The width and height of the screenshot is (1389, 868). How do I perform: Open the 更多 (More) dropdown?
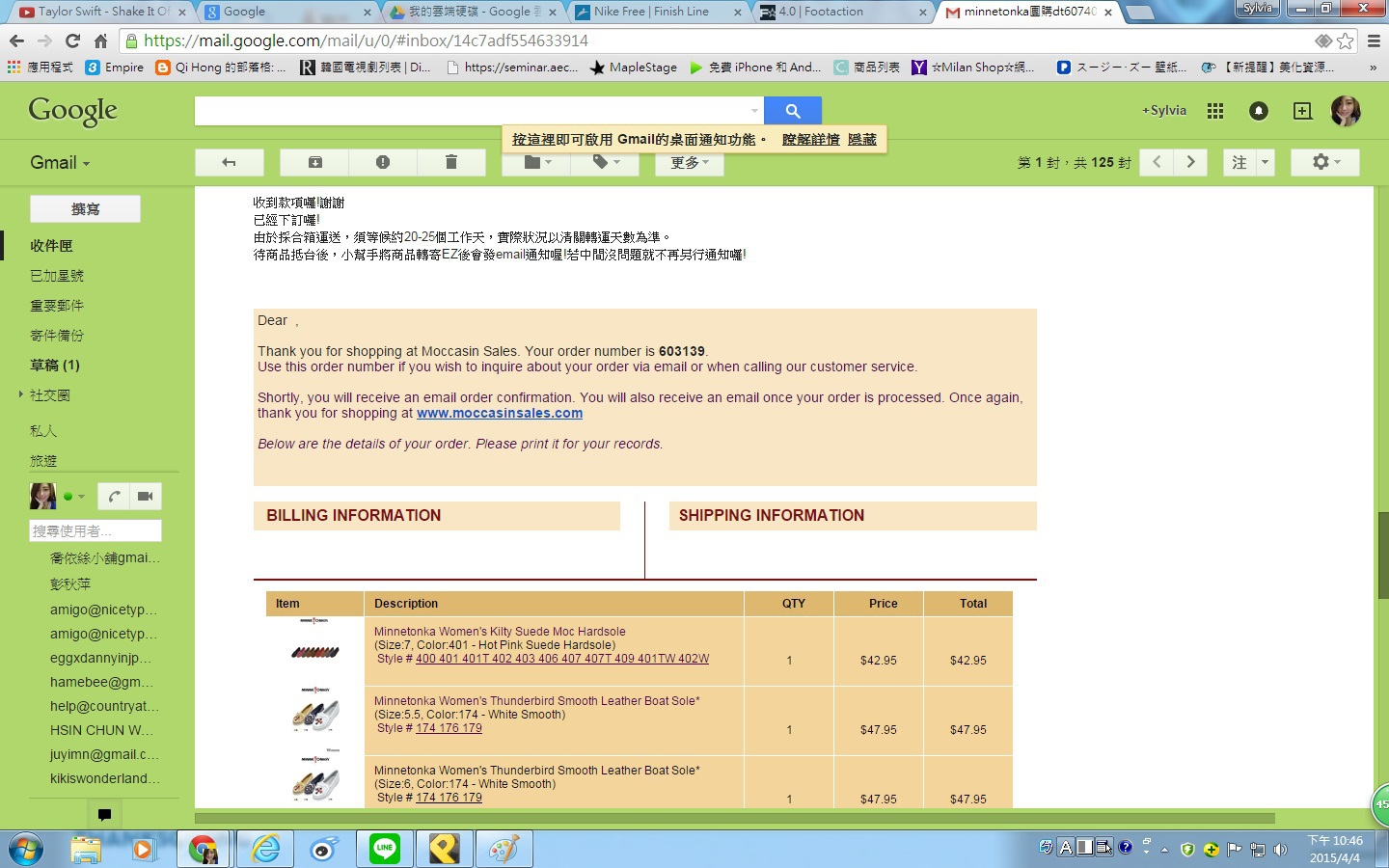pos(690,162)
